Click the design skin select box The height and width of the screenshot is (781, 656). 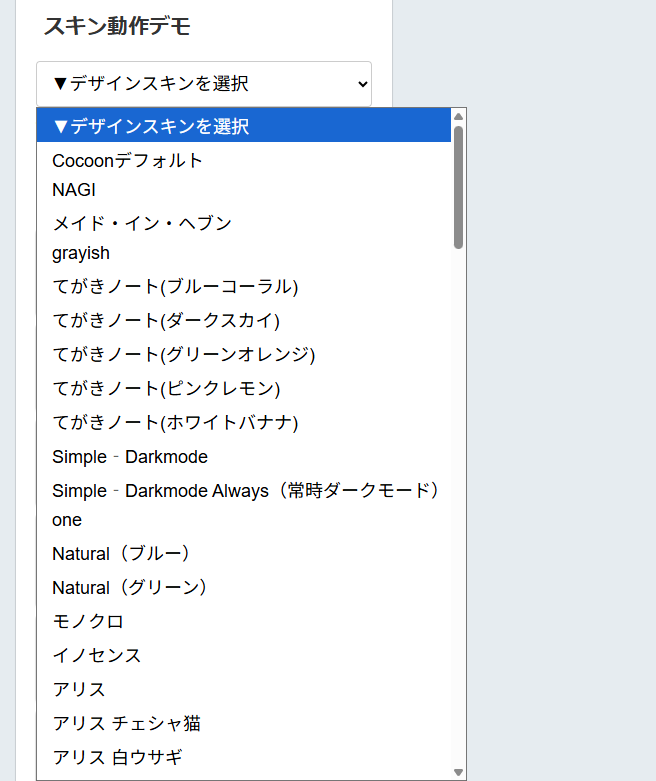point(203,84)
